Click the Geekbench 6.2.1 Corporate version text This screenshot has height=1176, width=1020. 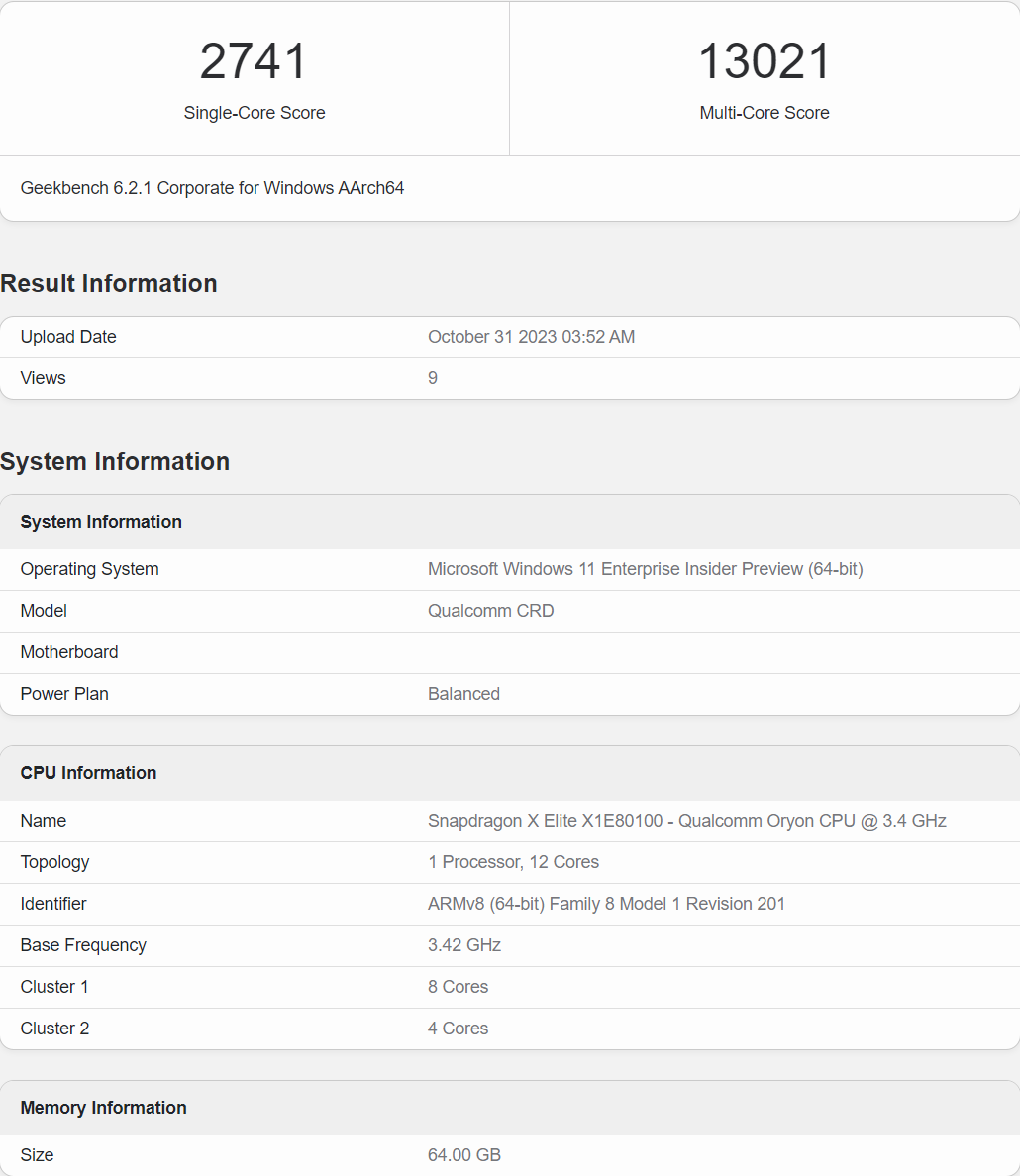tap(212, 188)
